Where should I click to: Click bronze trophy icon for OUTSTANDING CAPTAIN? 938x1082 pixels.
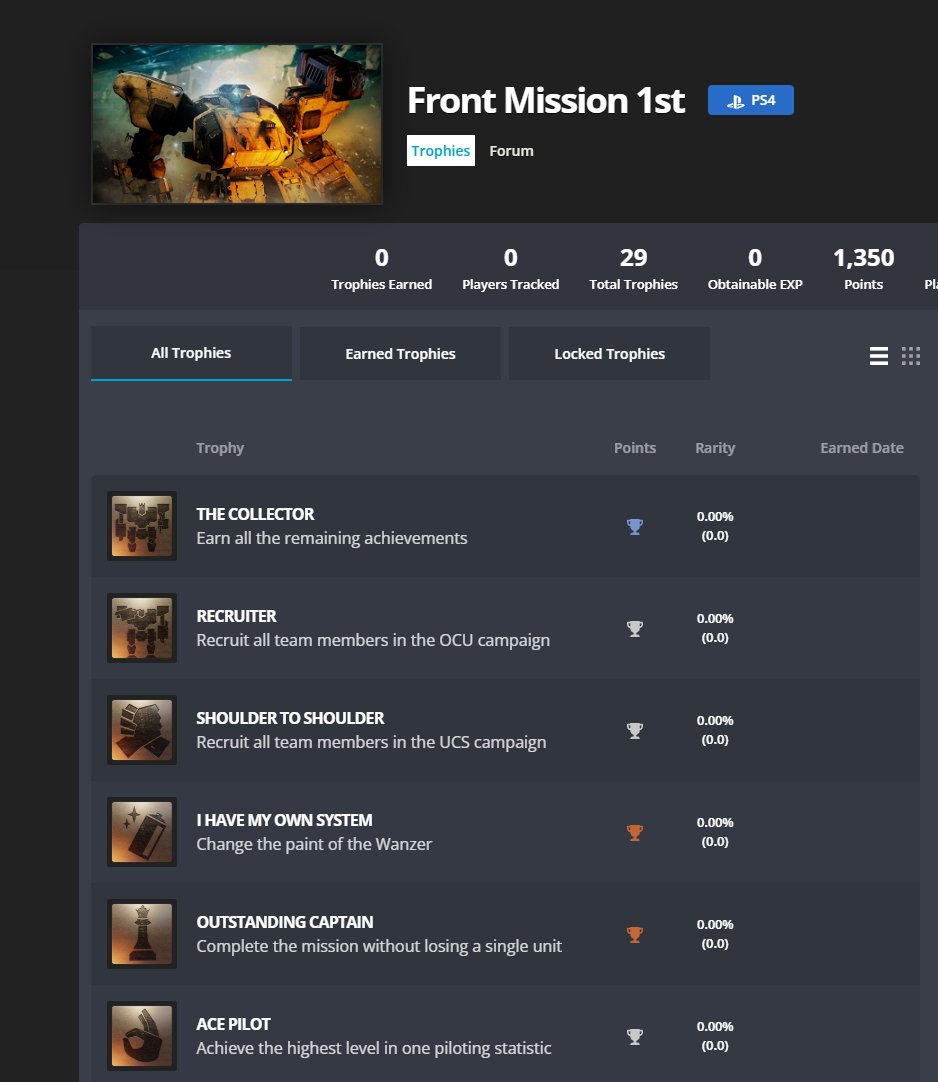pyautogui.click(x=635, y=935)
